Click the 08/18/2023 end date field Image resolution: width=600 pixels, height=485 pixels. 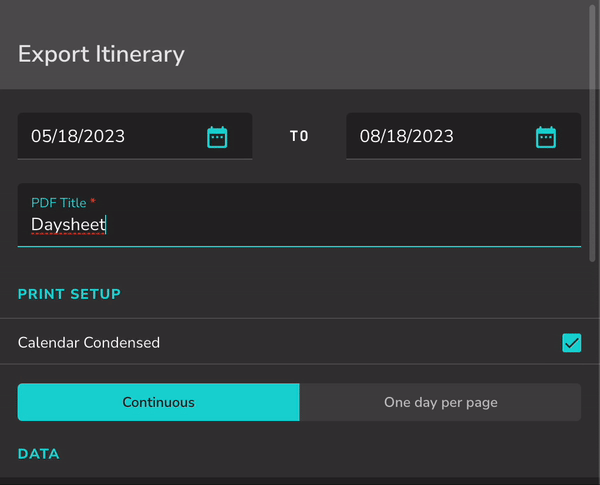[463, 136]
